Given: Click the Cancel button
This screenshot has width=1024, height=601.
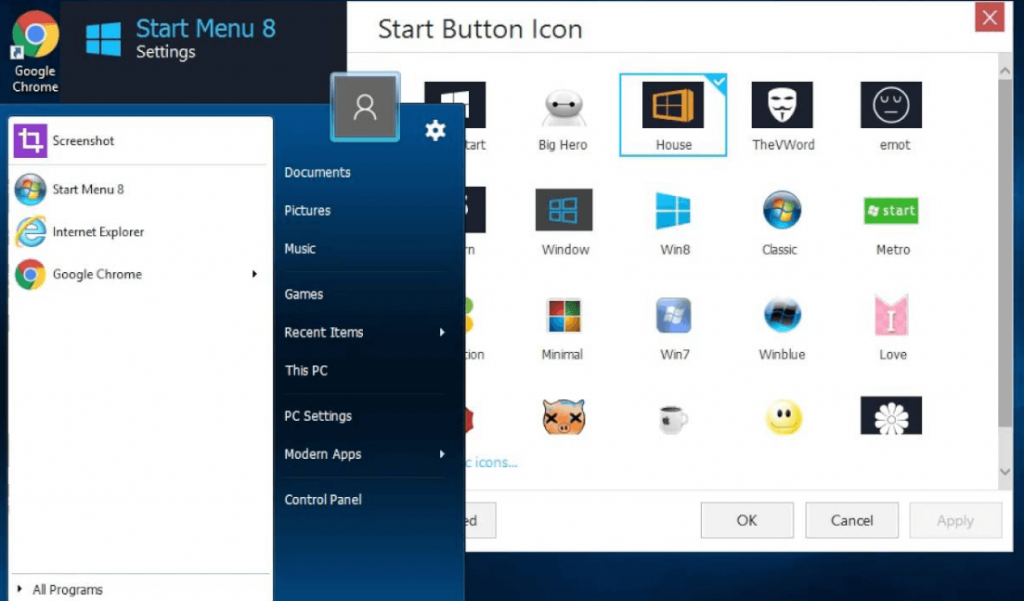Looking at the screenshot, I should pyautogui.click(x=852, y=521).
